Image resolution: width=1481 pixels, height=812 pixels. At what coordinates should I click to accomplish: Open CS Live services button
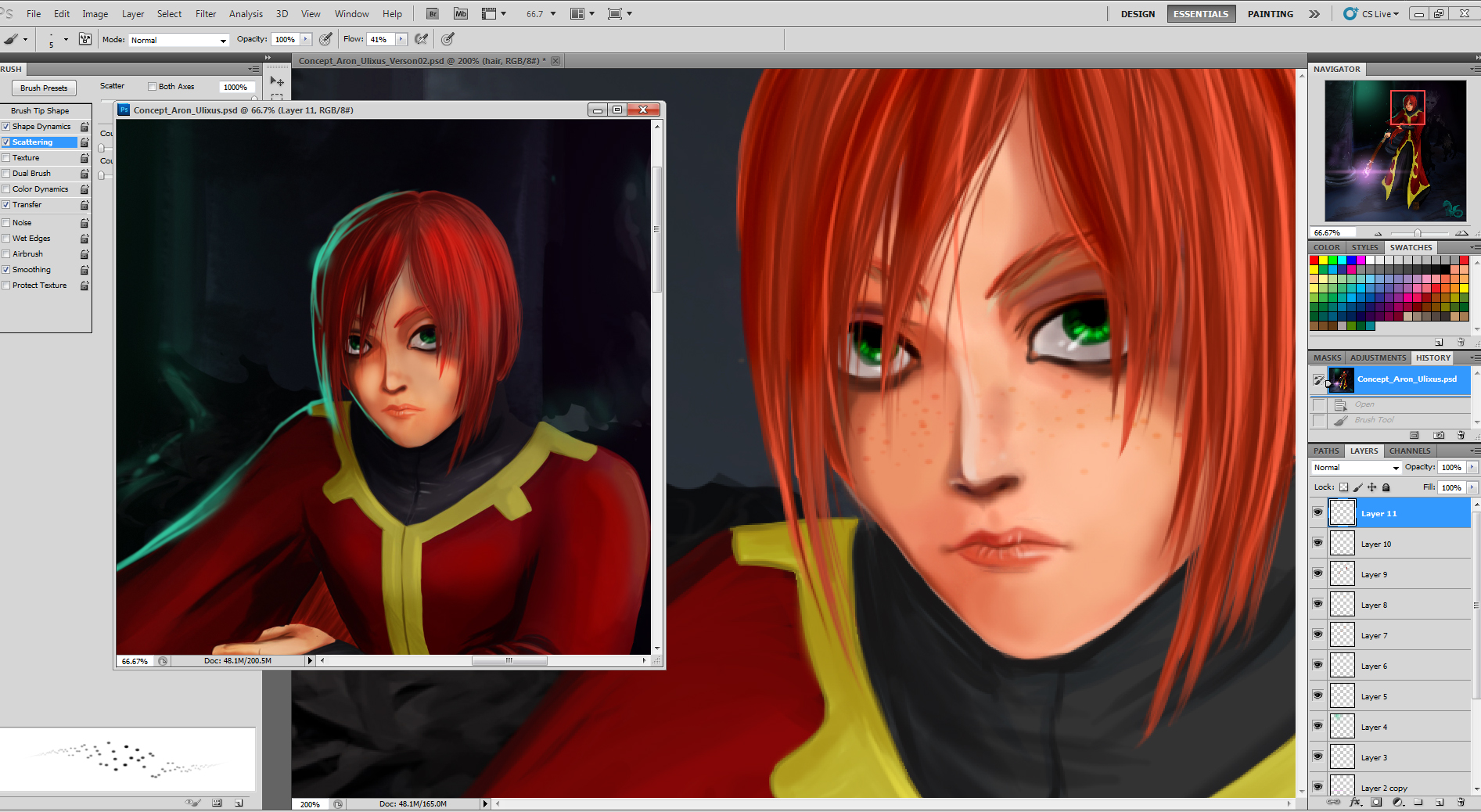click(1371, 14)
